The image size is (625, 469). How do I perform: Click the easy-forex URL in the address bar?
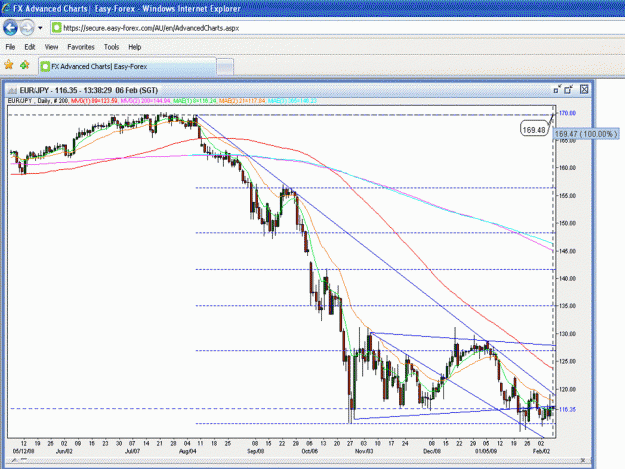tap(151, 28)
